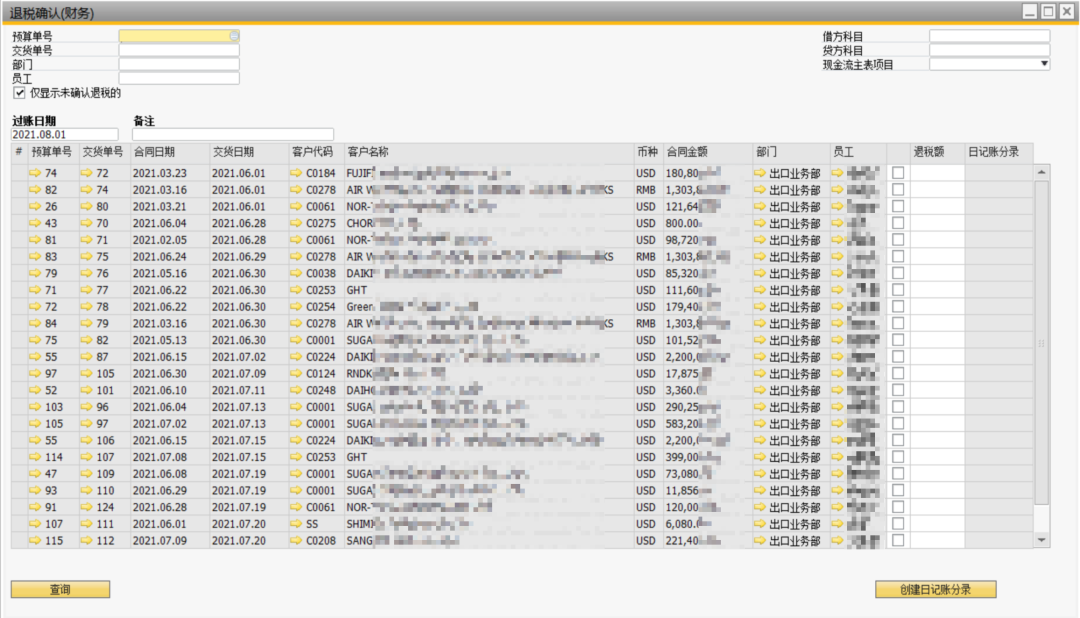Click the 过账日期 field showing 2021.08.01
Viewport: 1080px width, 618px height.
(65, 134)
